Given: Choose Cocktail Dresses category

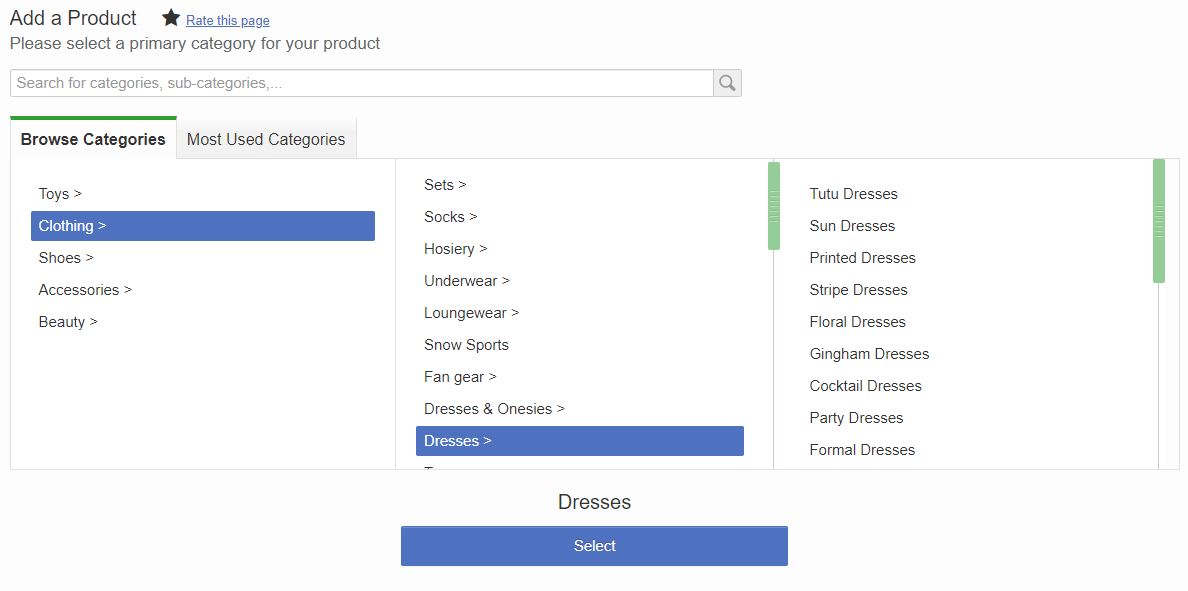Looking at the screenshot, I should [865, 386].
